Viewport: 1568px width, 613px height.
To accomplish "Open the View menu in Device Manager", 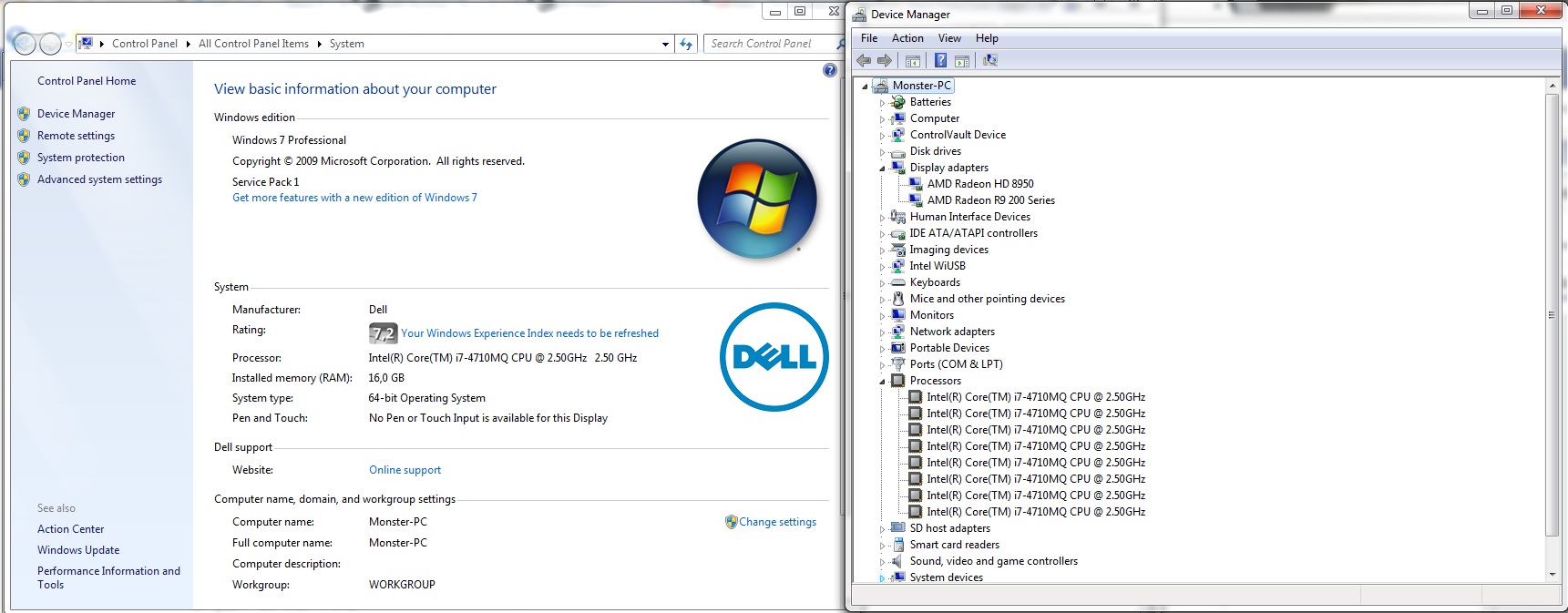I will (949, 38).
